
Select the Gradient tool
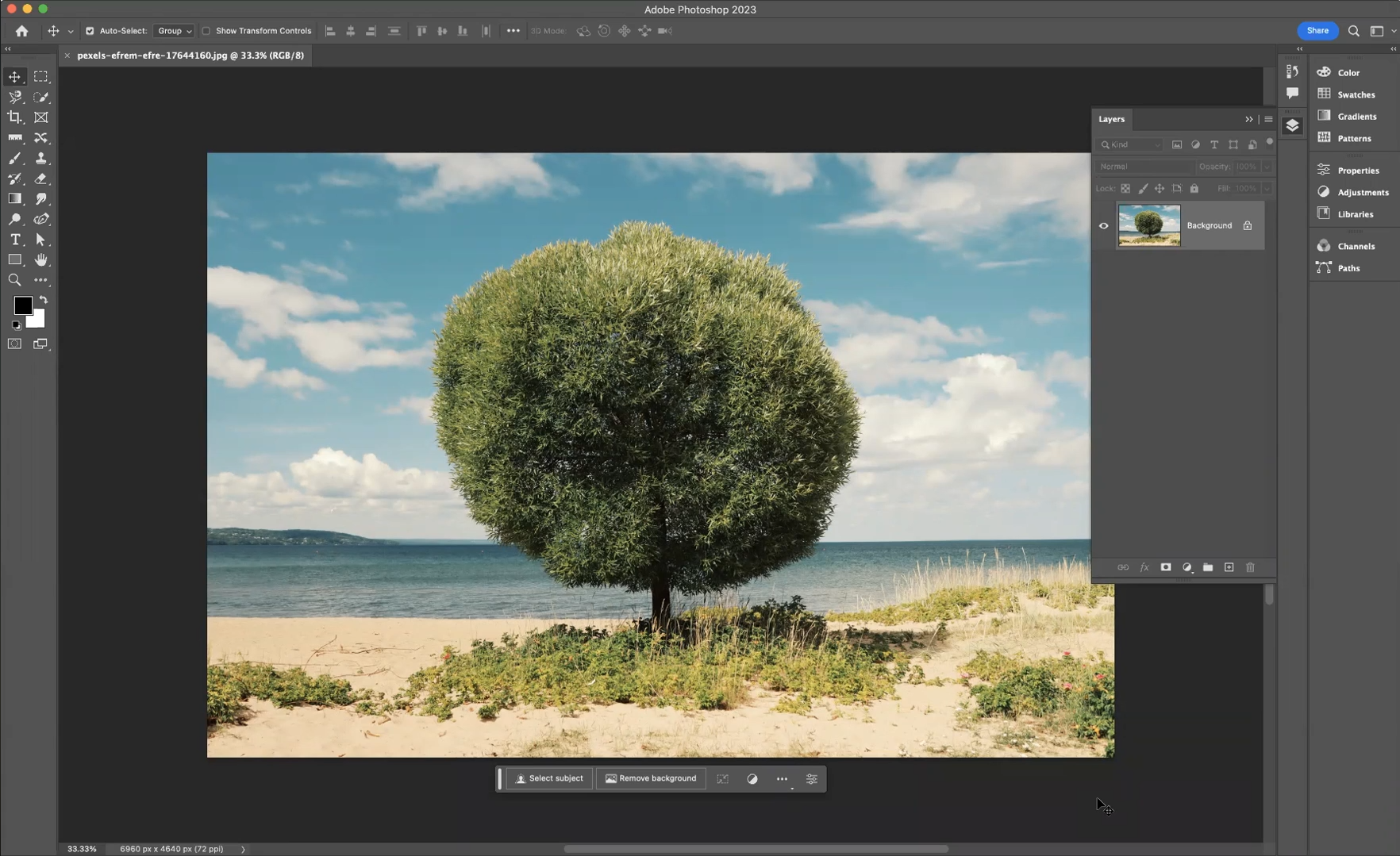[14, 199]
